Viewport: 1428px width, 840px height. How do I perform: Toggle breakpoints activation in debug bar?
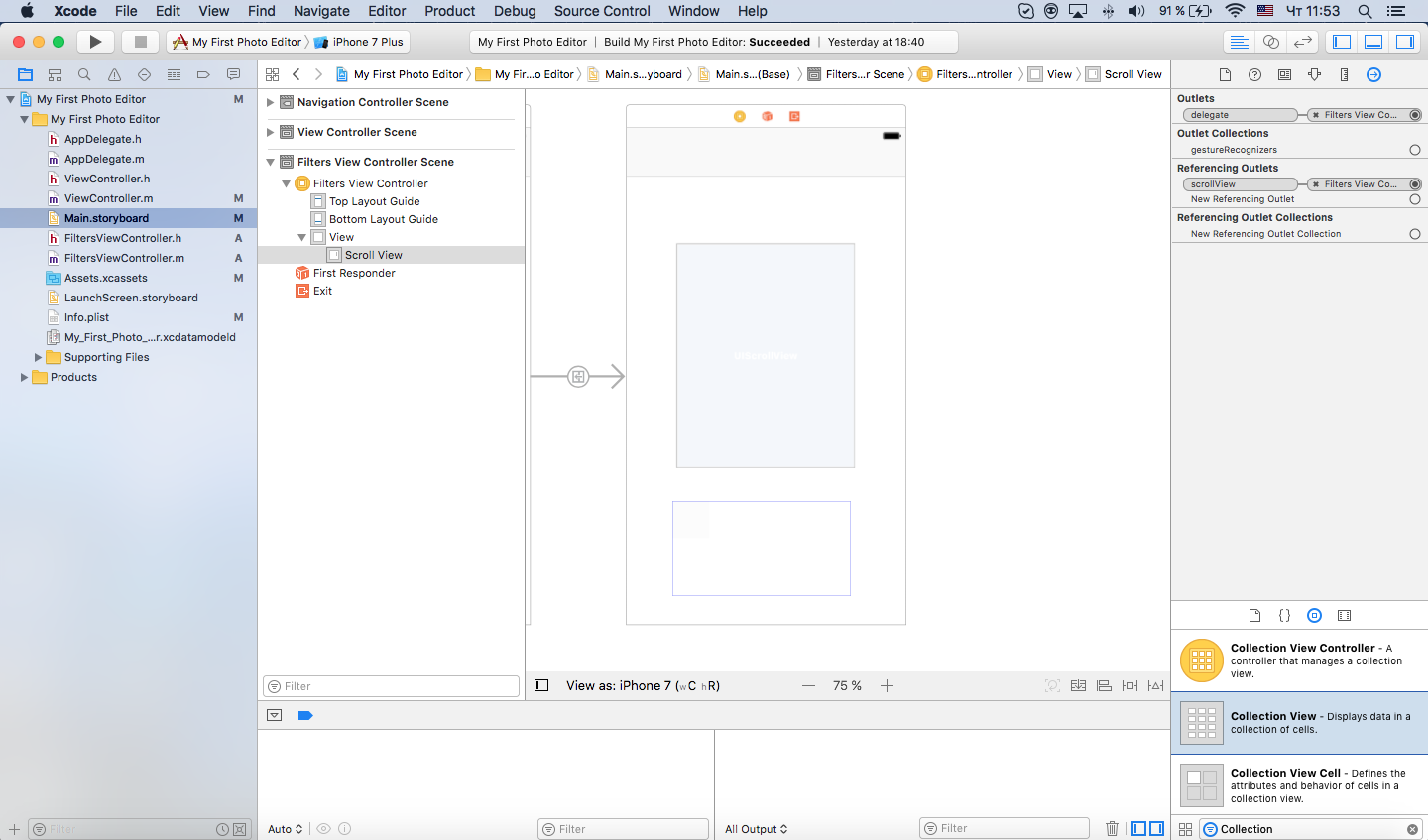tap(305, 715)
